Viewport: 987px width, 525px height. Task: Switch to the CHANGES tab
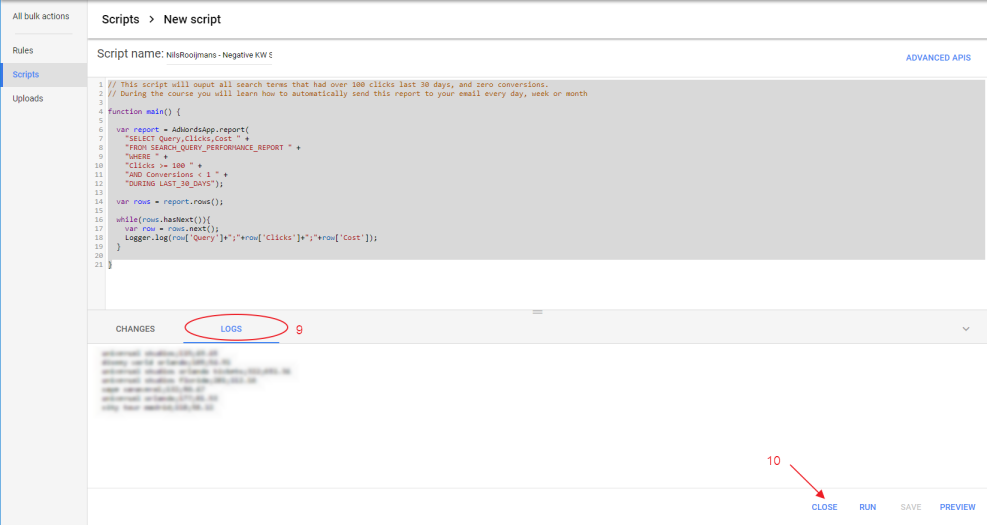pyautogui.click(x=135, y=329)
